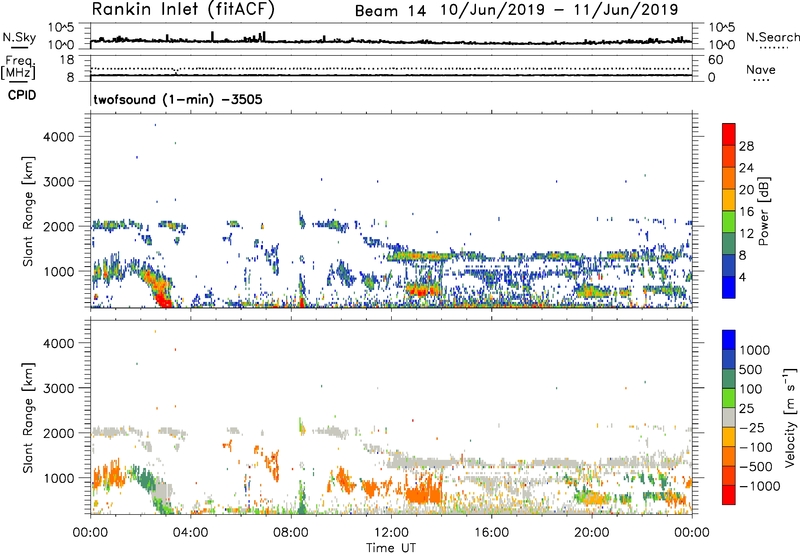Screen dimensions: 800x554
Task: Pick the teal green 100–500 Velocity segment
Action: [729, 379]
